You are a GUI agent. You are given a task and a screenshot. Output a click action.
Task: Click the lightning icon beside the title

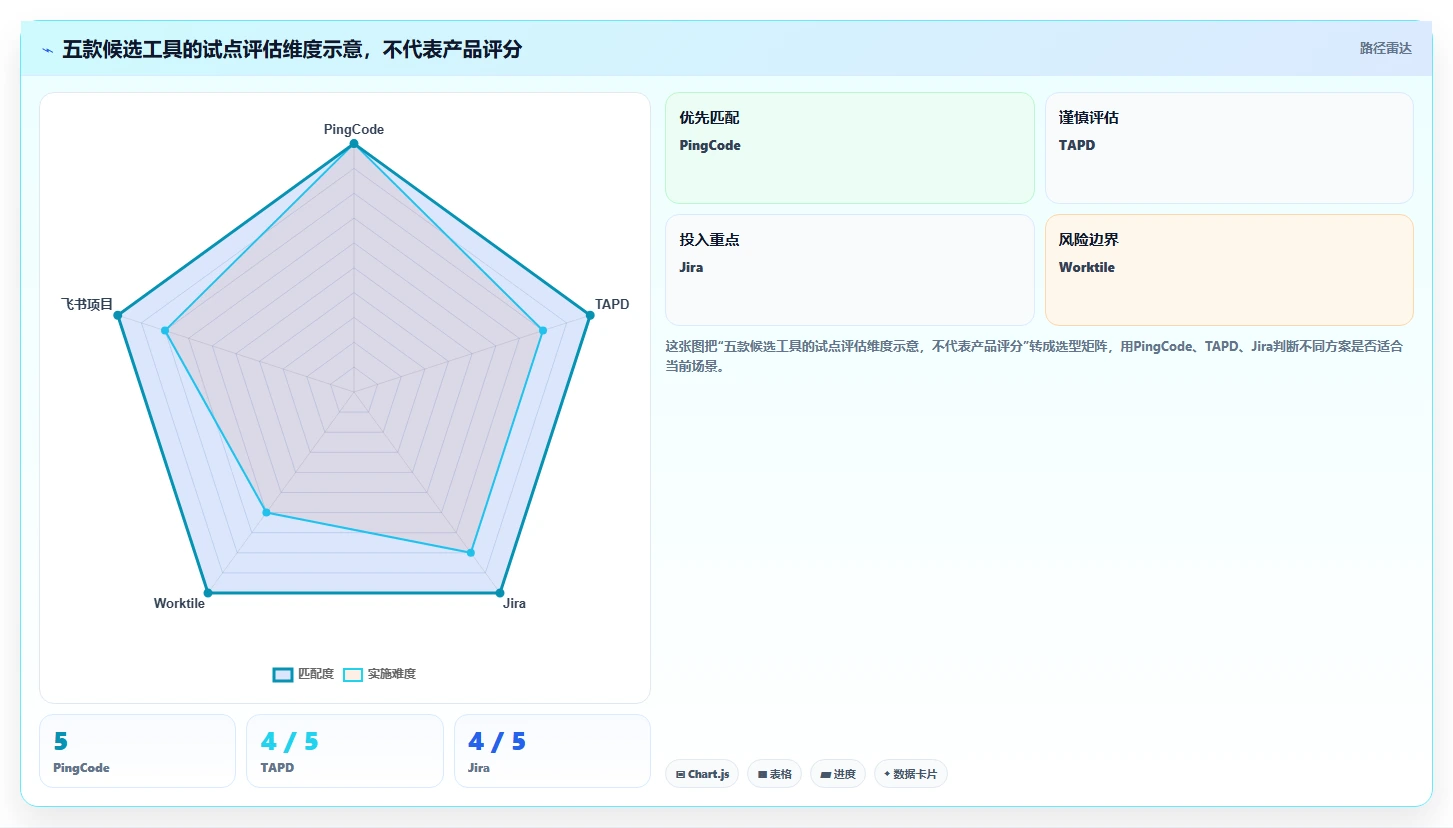47,50
